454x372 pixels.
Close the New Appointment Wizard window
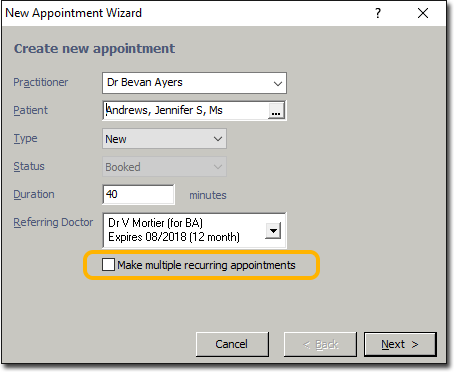423,13
